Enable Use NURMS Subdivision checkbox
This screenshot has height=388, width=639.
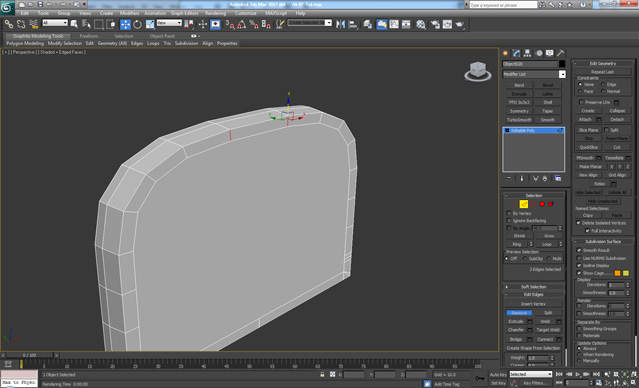pyautogui.click(x=579, y=258)
